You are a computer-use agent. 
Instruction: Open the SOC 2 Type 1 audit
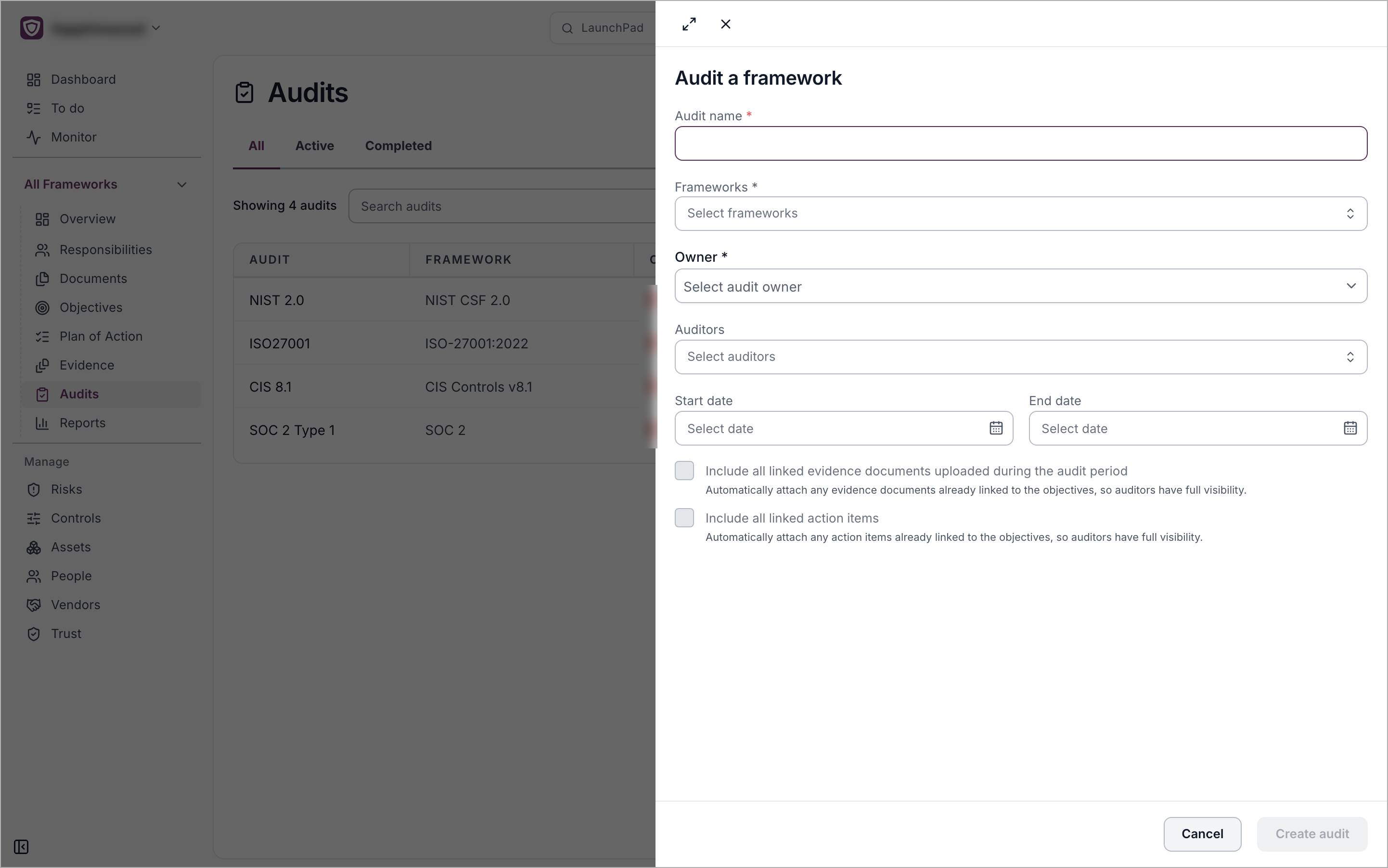coord(445,430)
